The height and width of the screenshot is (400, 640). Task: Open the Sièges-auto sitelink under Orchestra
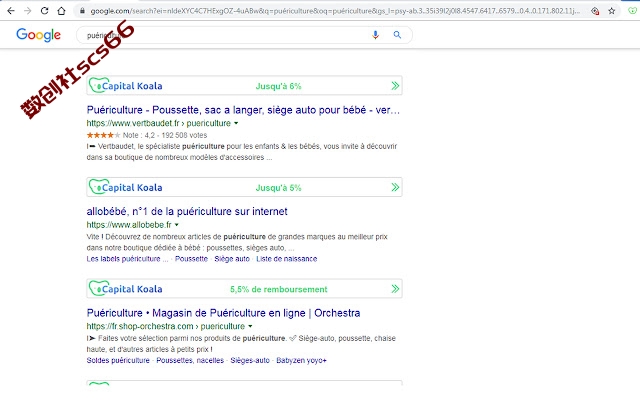250,360
